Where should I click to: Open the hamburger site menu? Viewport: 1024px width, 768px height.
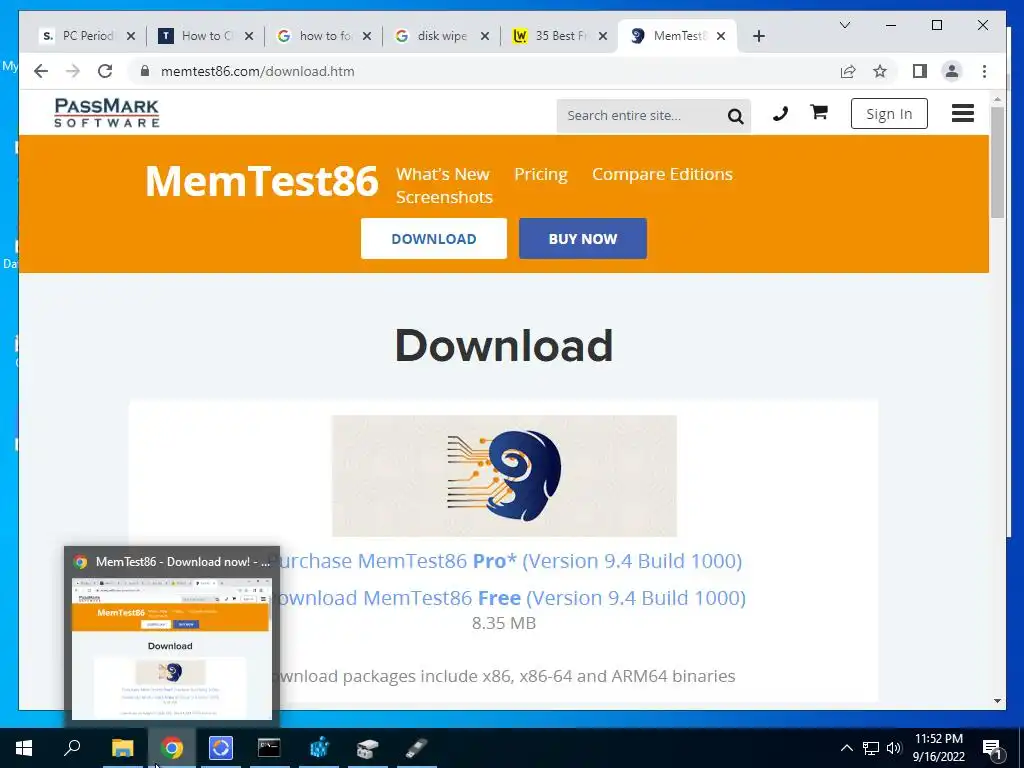coord(963,114)
